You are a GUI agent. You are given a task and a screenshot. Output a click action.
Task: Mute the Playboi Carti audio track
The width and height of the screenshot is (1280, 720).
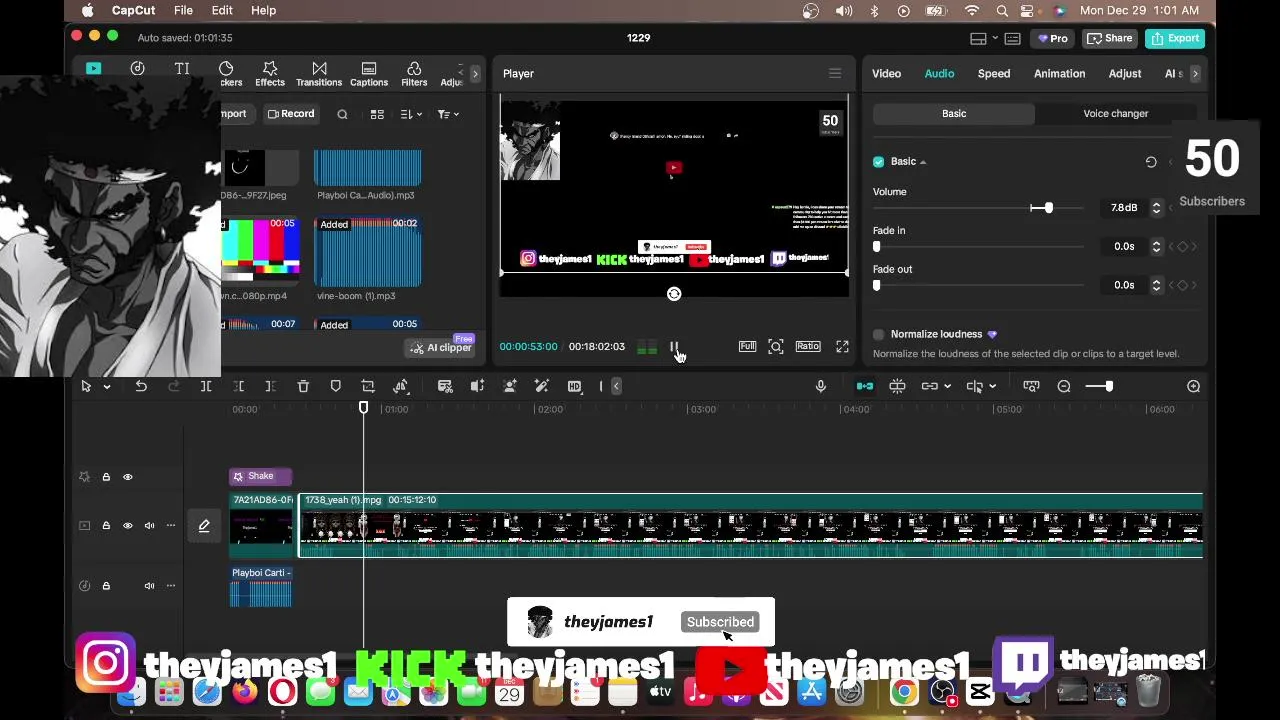tap(149, 586)
